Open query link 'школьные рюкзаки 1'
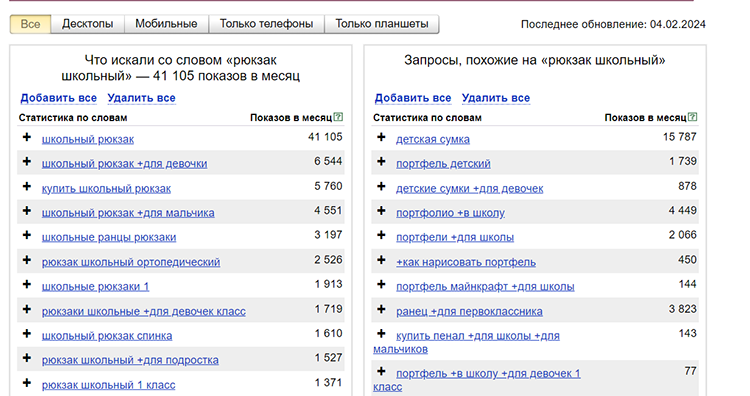This screenshot has height=396, width=750. 96,286
